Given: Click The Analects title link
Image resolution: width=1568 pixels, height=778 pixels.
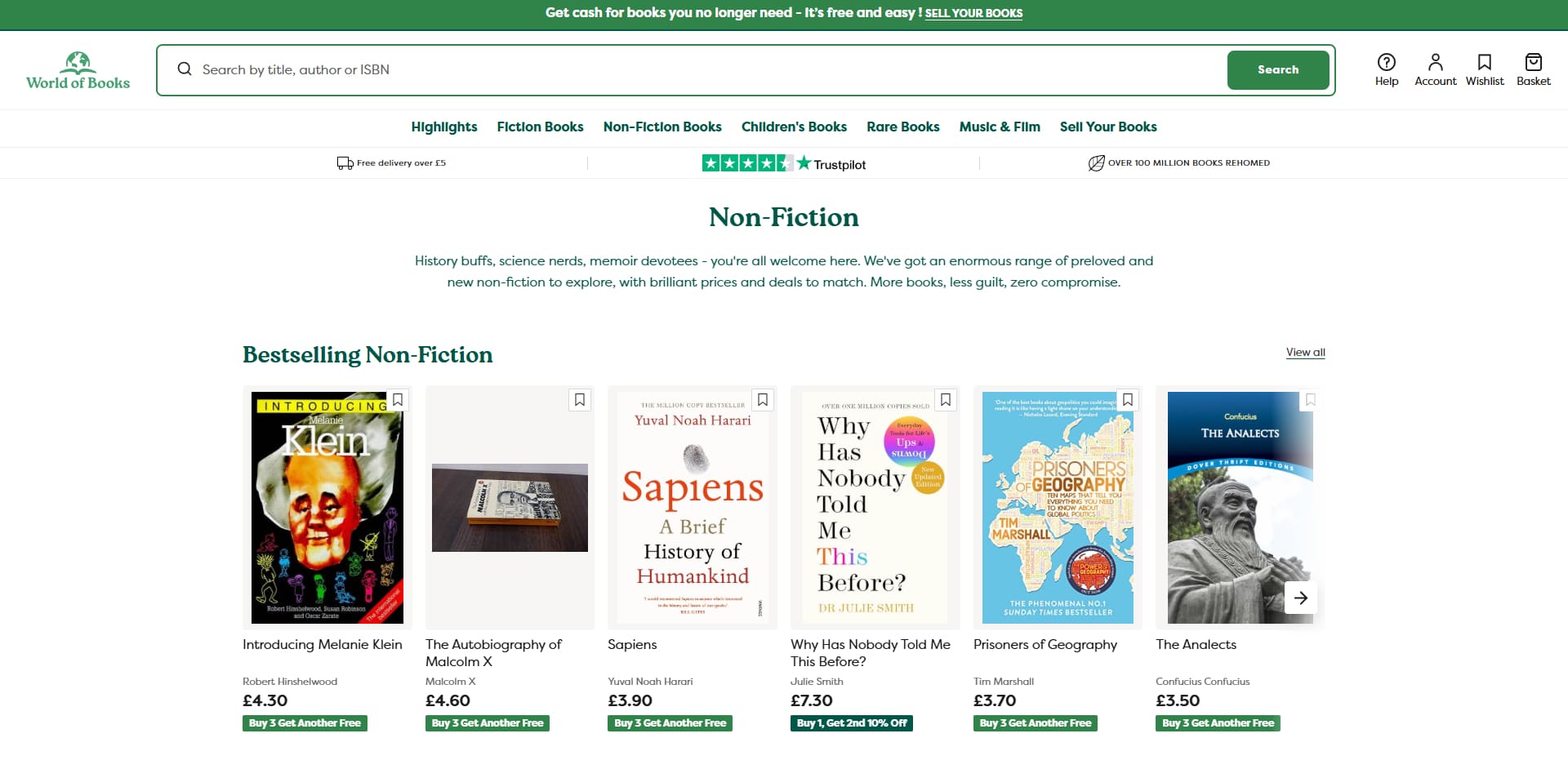Looking at the screenshot, I should click(x=1196, y=645).
